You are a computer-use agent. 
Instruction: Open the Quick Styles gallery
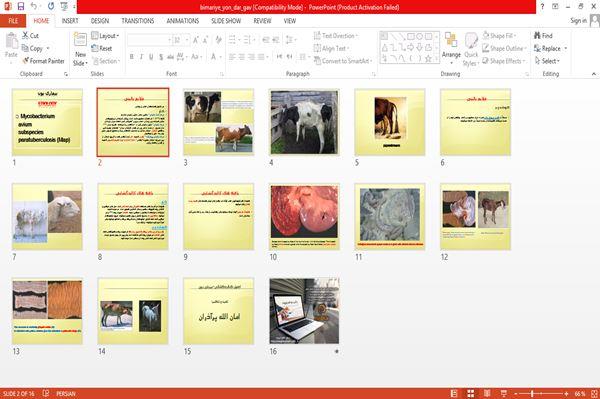point(471,50)
